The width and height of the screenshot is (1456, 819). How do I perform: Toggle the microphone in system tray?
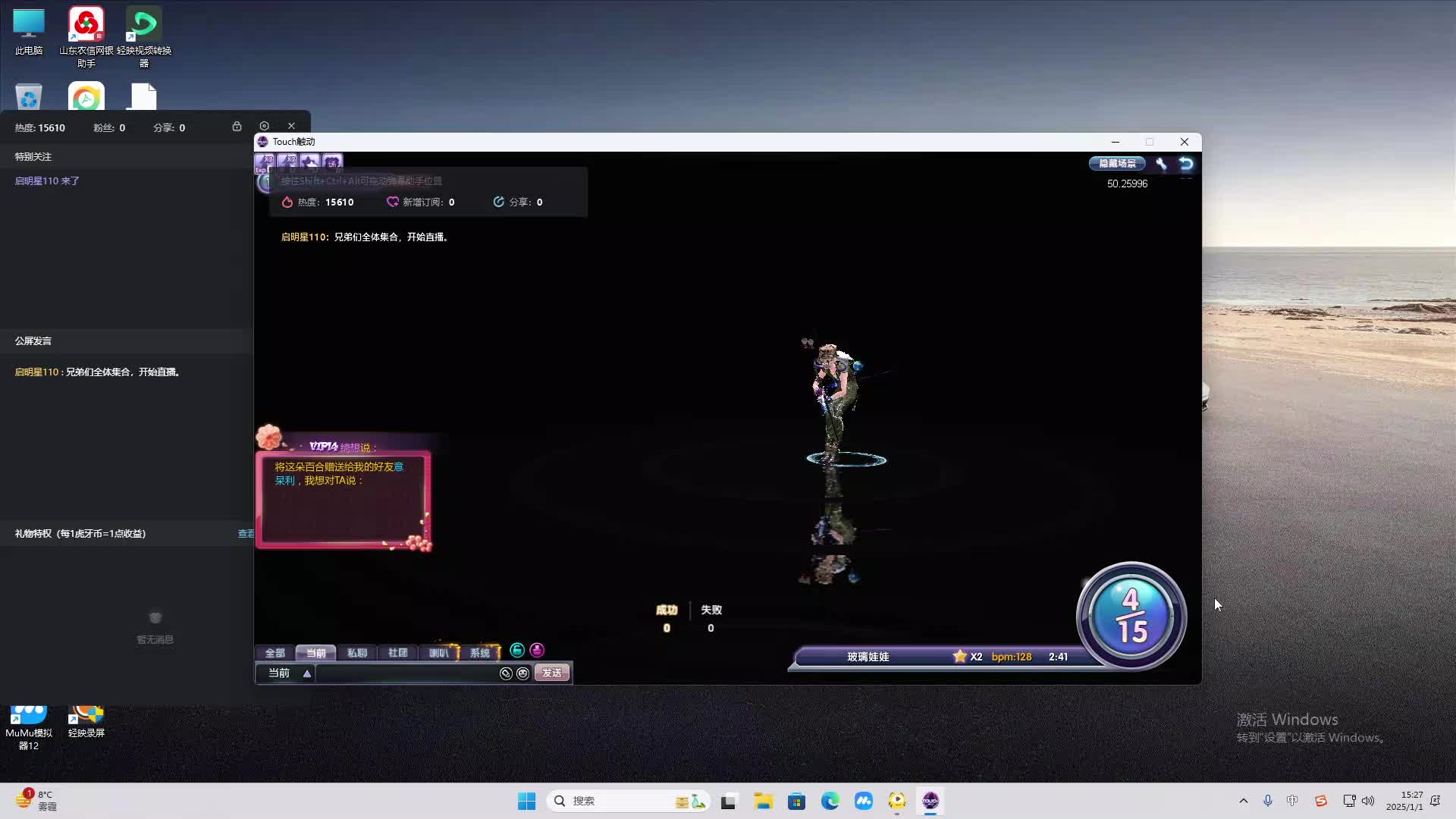1267,801
